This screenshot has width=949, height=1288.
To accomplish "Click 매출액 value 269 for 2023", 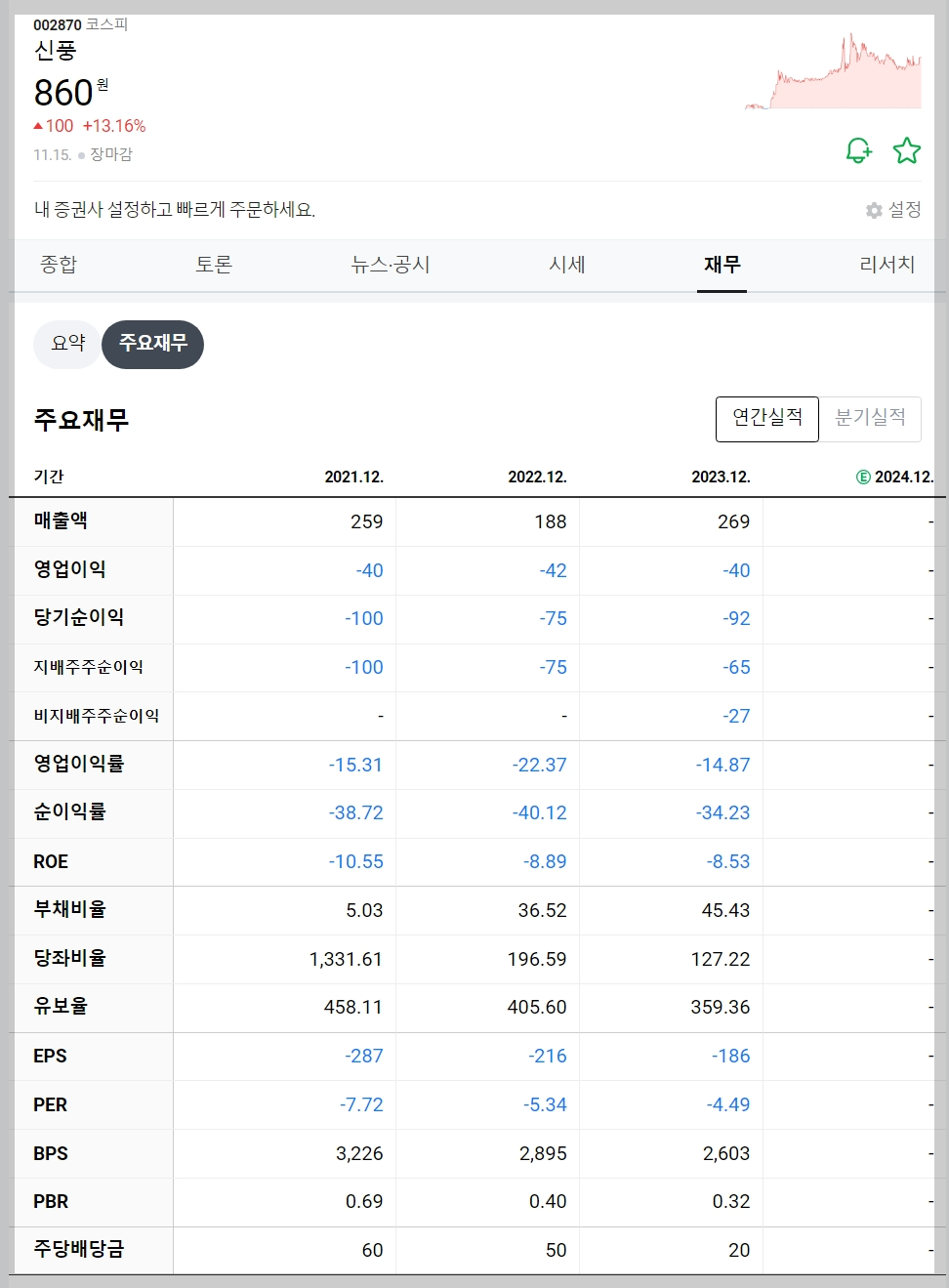I will click(733, 521).
